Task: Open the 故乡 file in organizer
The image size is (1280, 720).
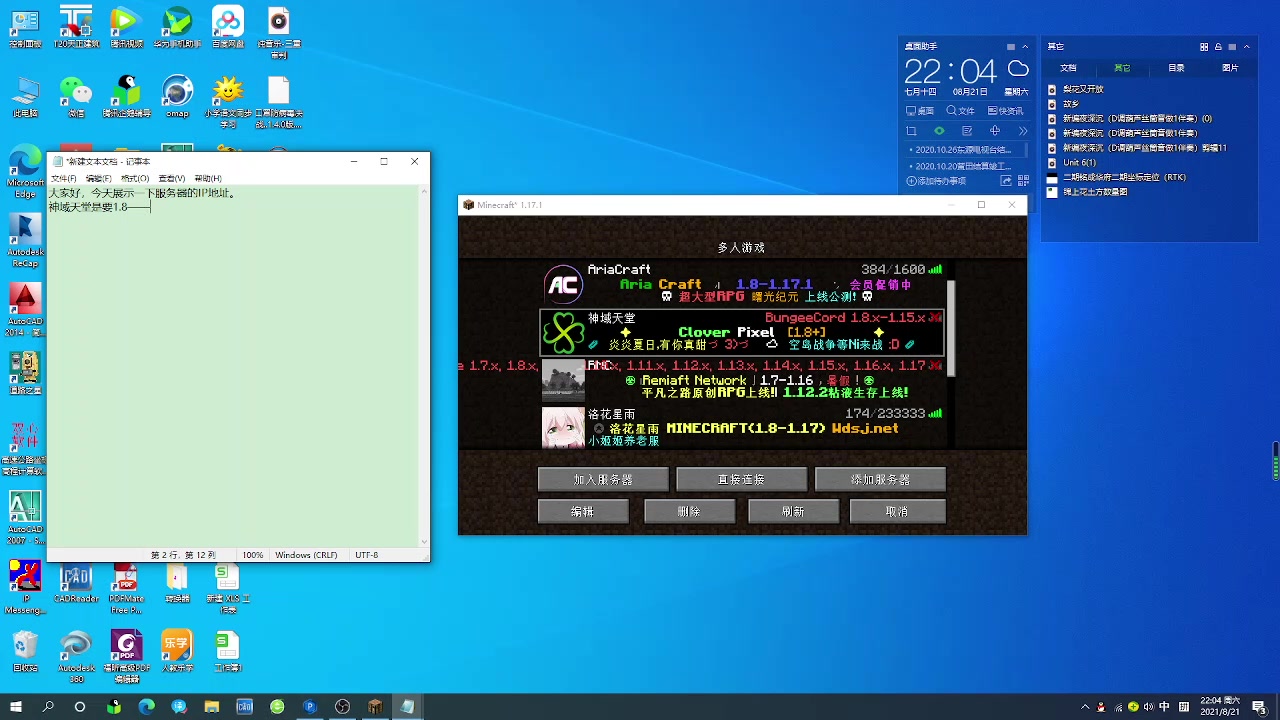Action: coord(1064,104)
